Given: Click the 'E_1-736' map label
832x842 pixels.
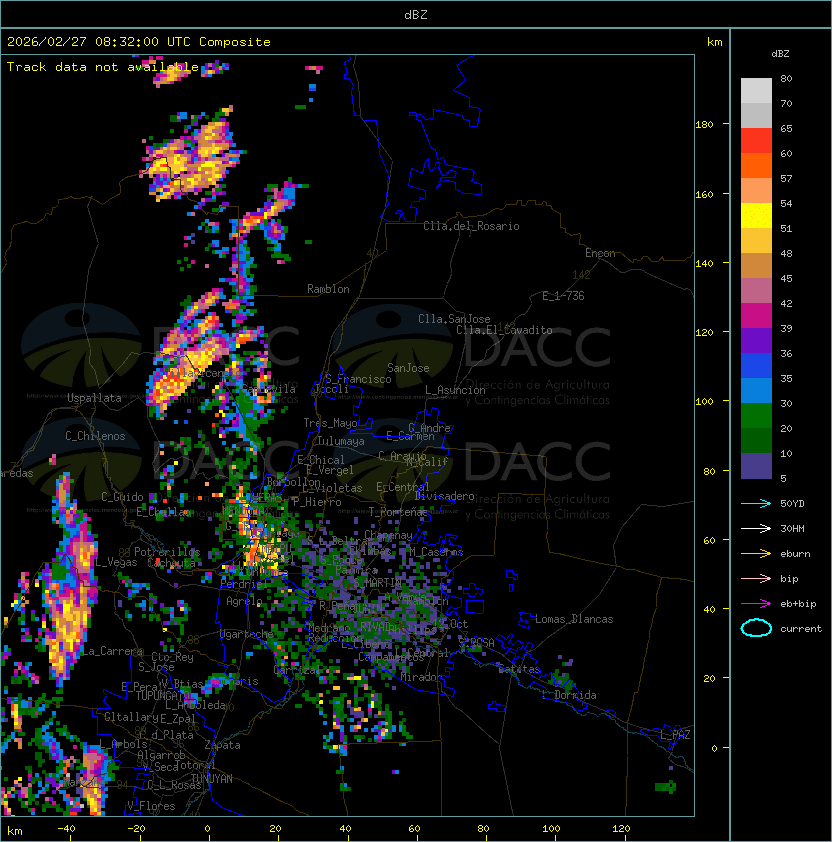Looking at the screenshot, I should pyautogui.click(x=563, y=296).
